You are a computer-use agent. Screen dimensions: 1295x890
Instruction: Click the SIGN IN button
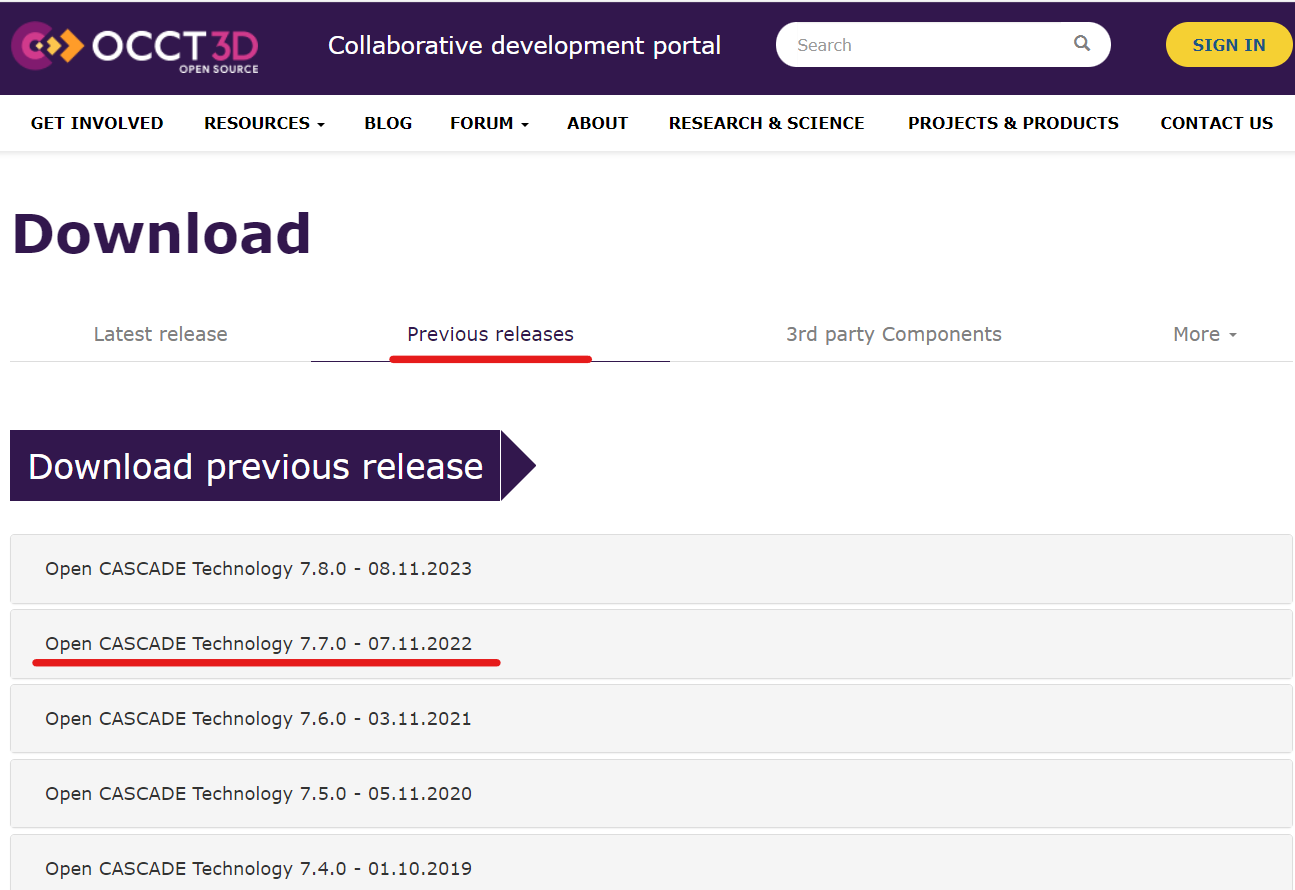click(1229, 45)
